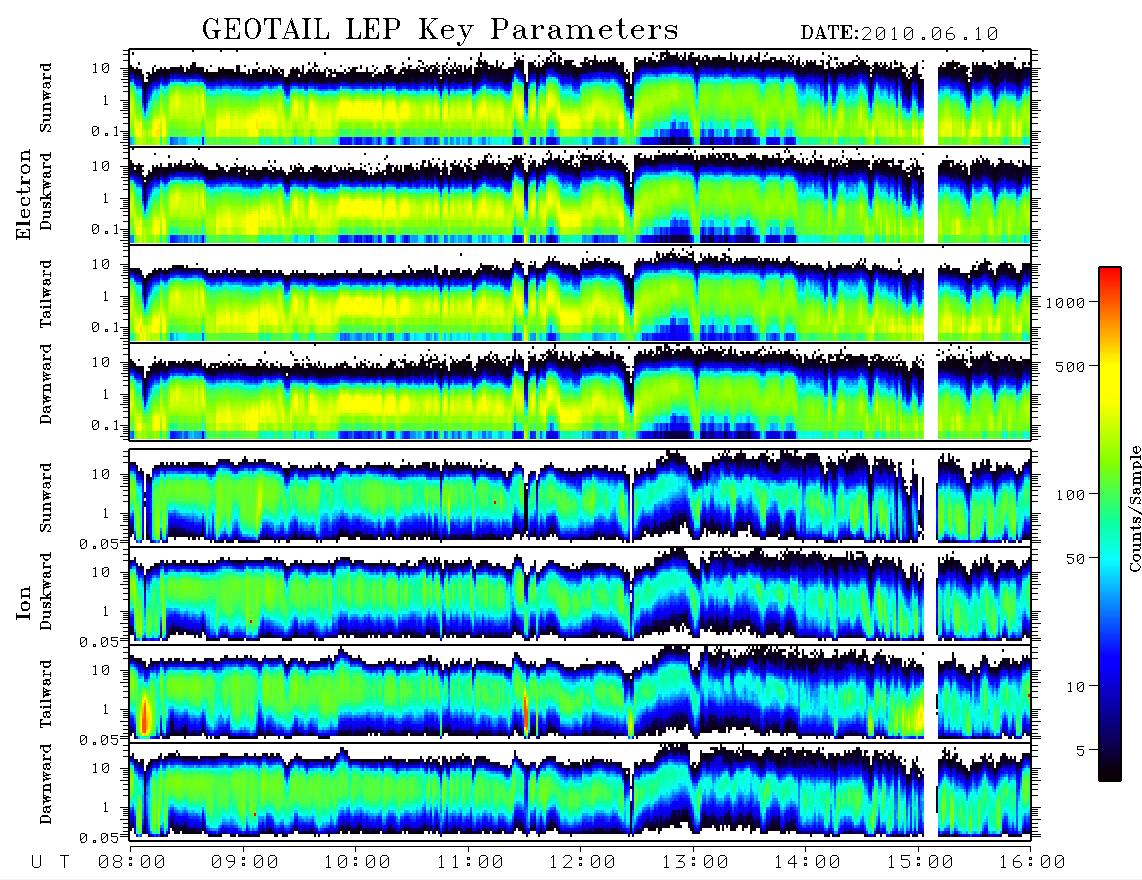The height and width of the screenshot is (880, 1142).
Task: Click the Electron Dawnward spectrogram panel
Action: pyautogui.click(x=580, y=392)
